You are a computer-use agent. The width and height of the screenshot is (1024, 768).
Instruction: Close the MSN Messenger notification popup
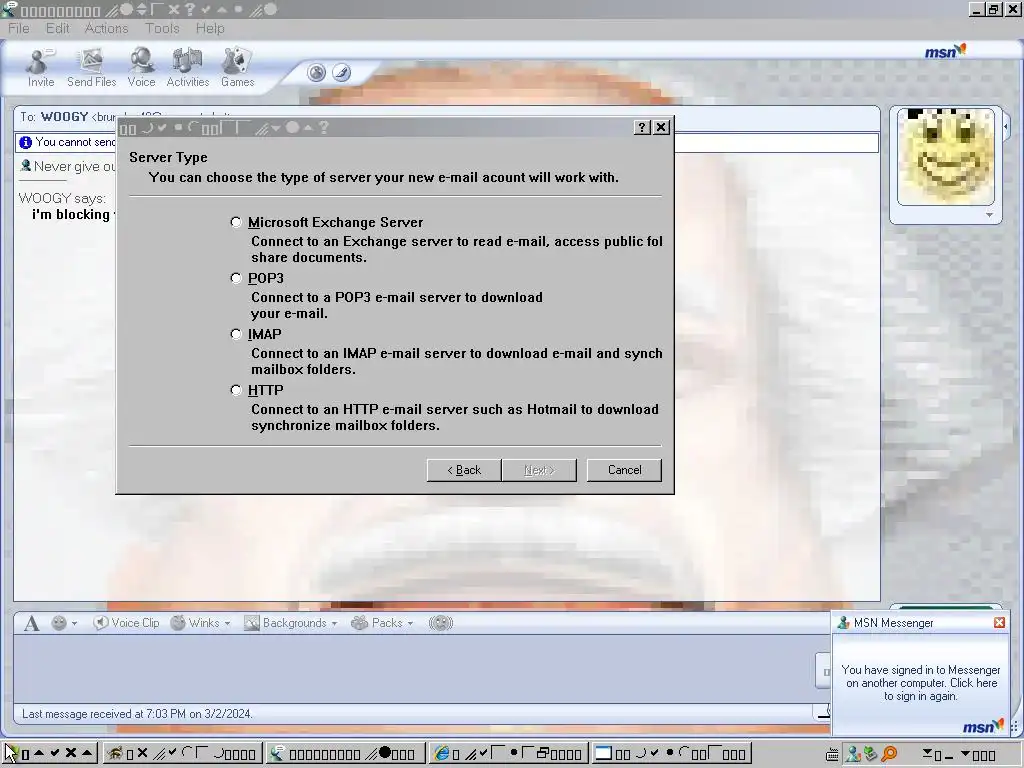click(999, 623)
